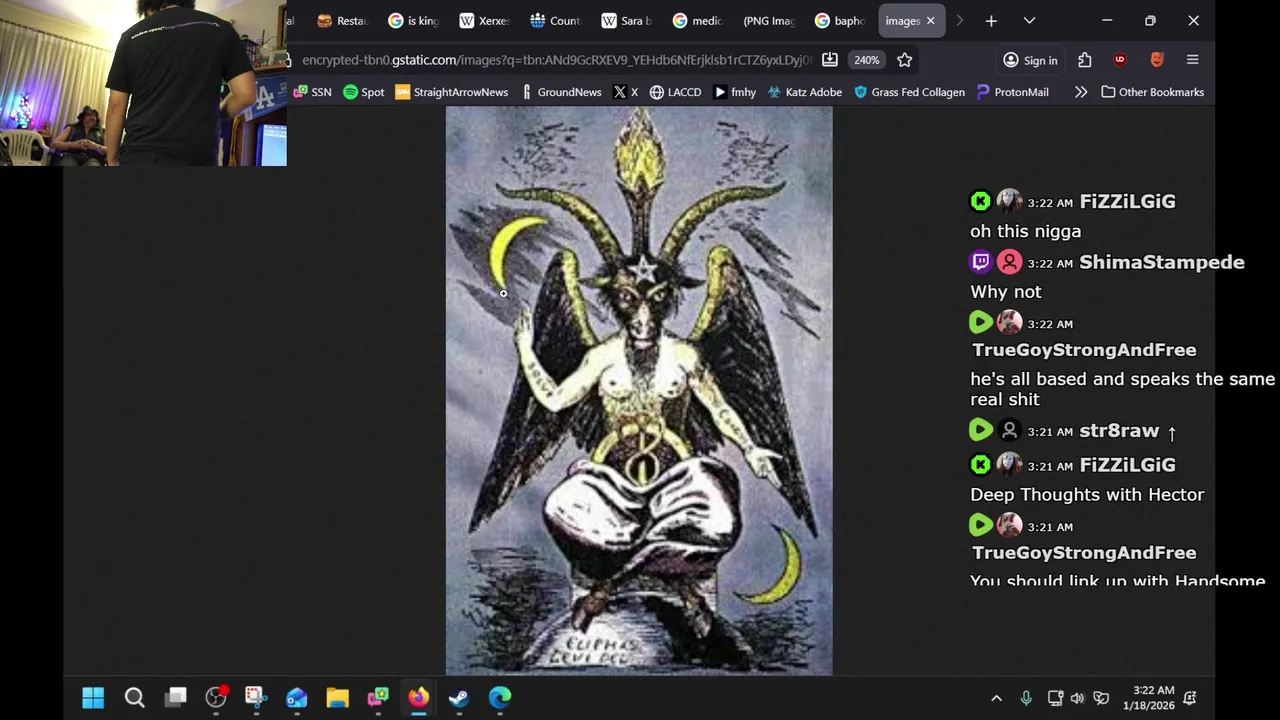Open the network tray icon
This screenshot has height=720, width=1280.
coord(1055,698)
